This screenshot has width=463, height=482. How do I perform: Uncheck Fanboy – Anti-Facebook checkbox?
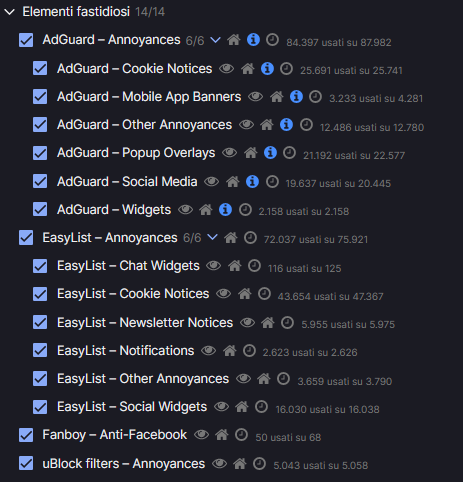click(x=26, y=435)
